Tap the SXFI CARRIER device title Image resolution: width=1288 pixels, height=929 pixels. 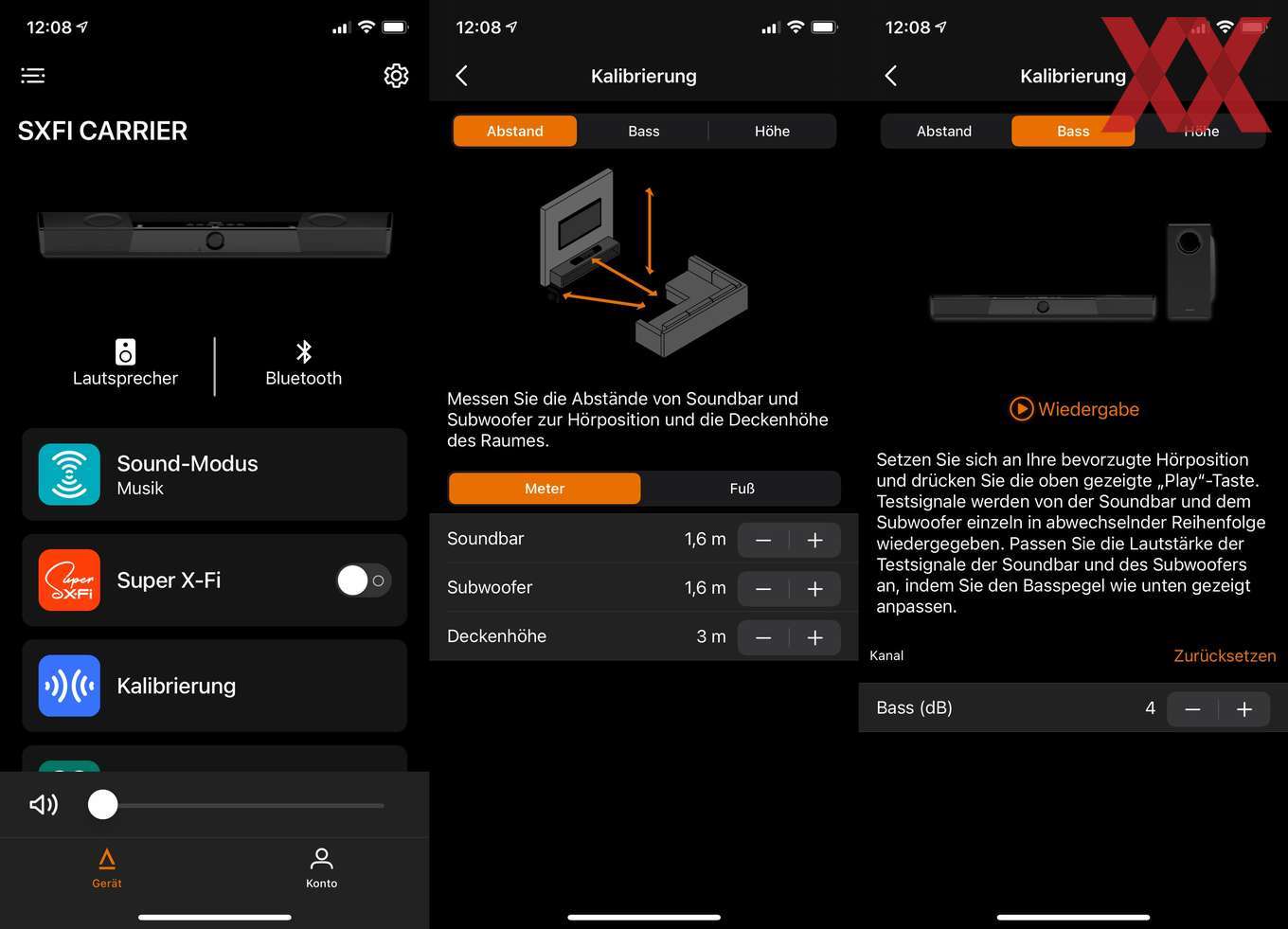[x=102, y=131]
